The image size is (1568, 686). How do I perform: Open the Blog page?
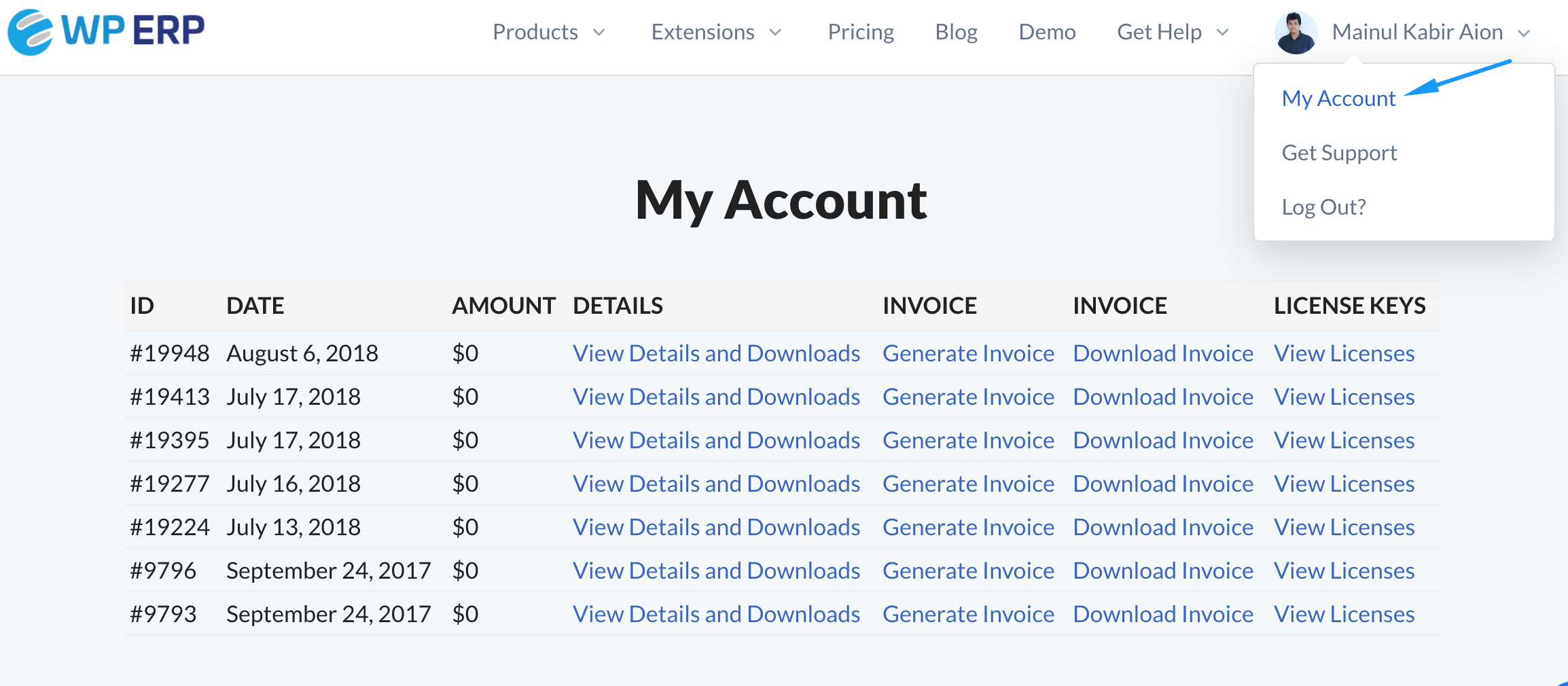(x=956, y=32)
